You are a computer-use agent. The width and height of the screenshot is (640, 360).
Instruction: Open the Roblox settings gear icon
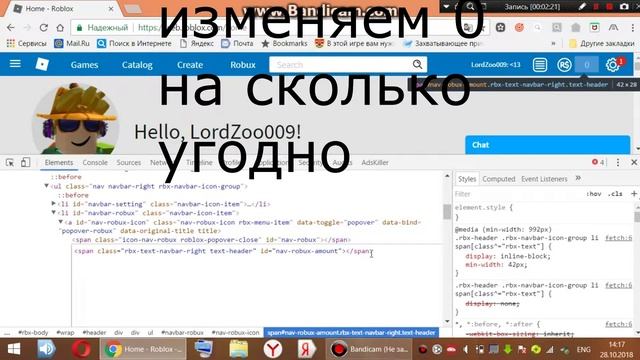coord(612,64)
